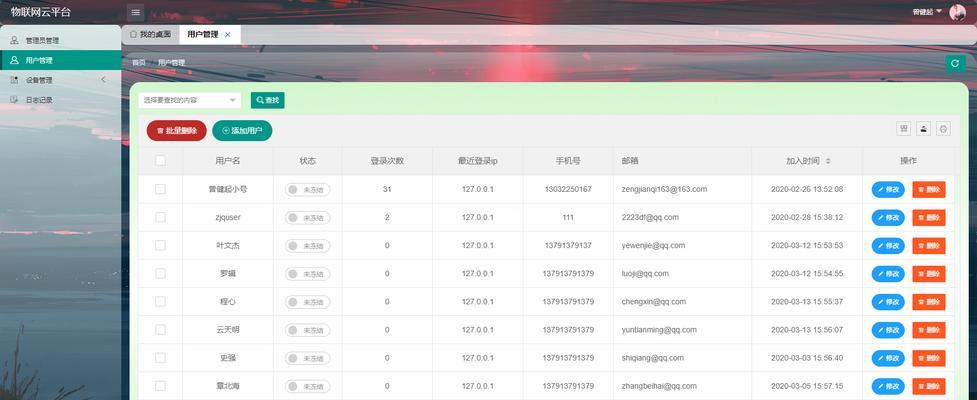Click the email 2223df@qq.com
The width and height of the screenshot is (977, 400).
pyautogui.click(x=650, y=217)
